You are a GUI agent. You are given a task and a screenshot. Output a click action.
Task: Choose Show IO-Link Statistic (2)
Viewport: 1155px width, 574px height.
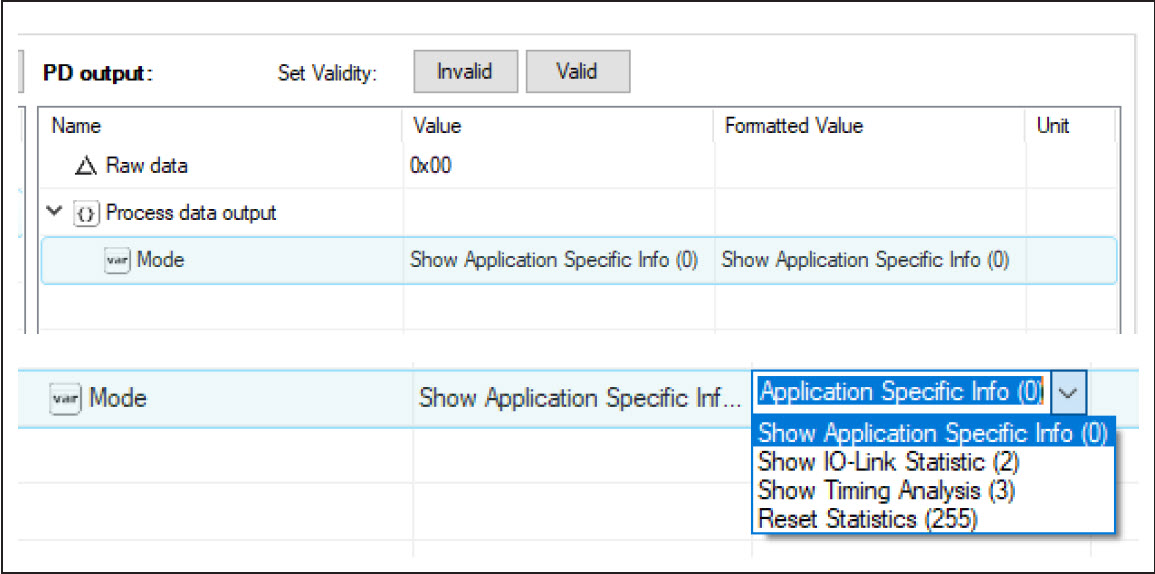pos(888,462)
